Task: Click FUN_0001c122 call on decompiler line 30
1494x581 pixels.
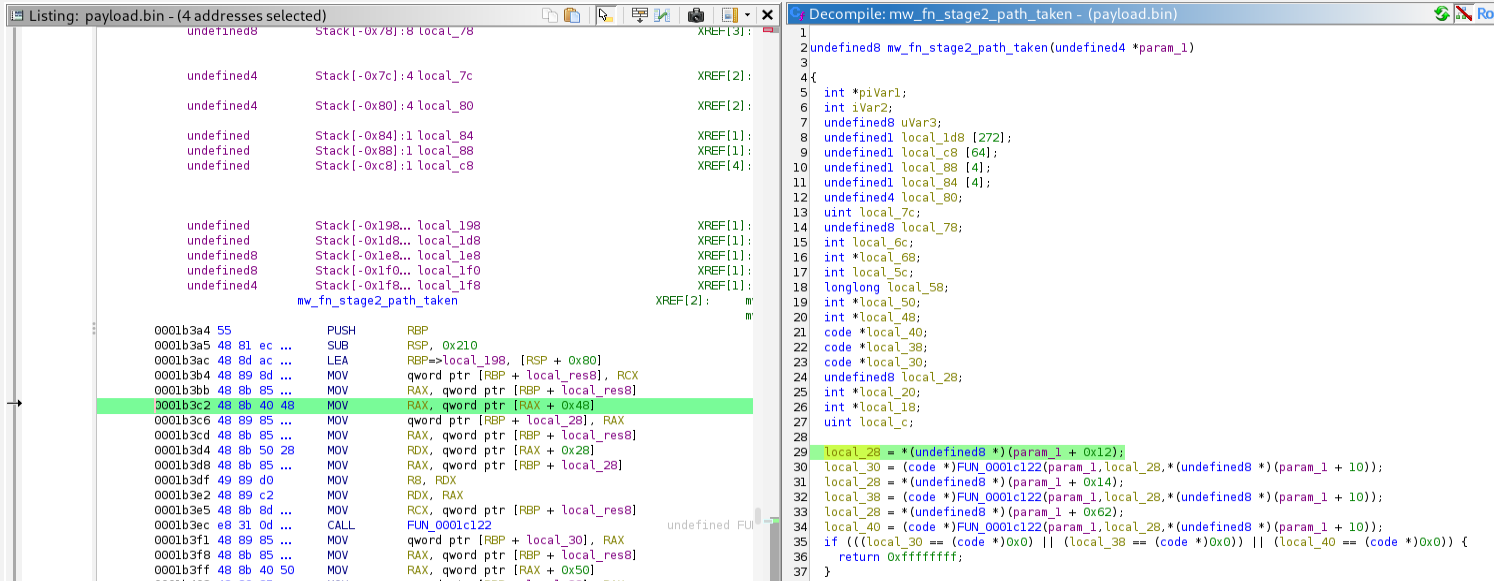Action: click(1000, 467)
